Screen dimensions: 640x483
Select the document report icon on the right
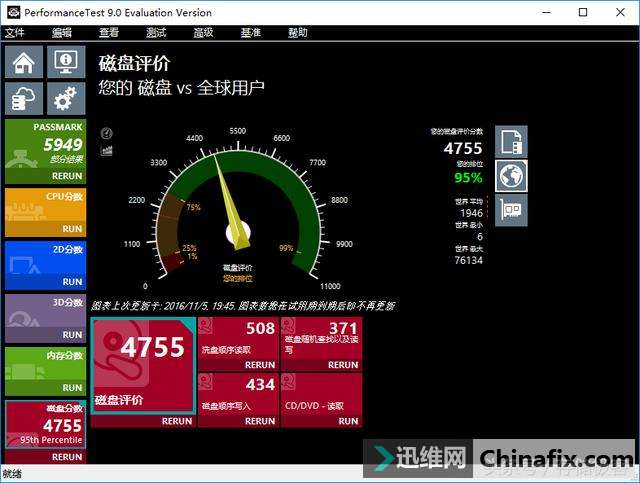coord(511,142)
